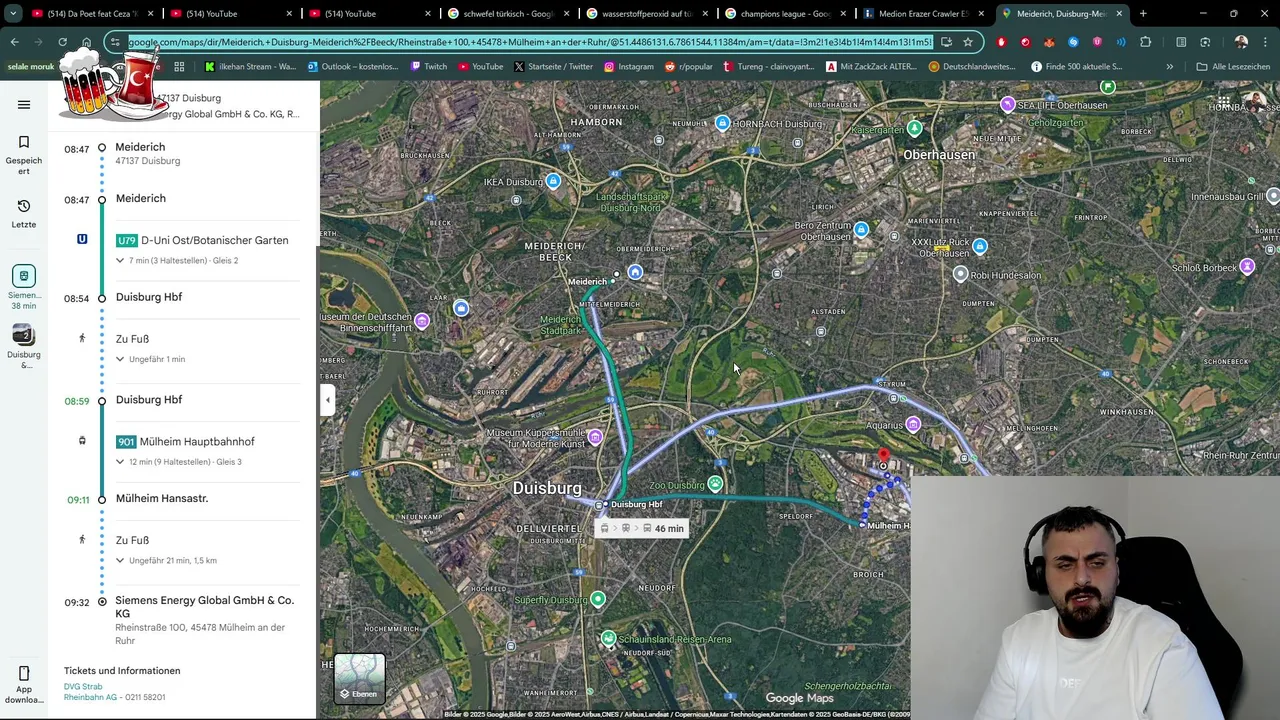Click the red destination pin on map
The width and height of the screenshot is (1280, 720).
[x=883, y=458]
